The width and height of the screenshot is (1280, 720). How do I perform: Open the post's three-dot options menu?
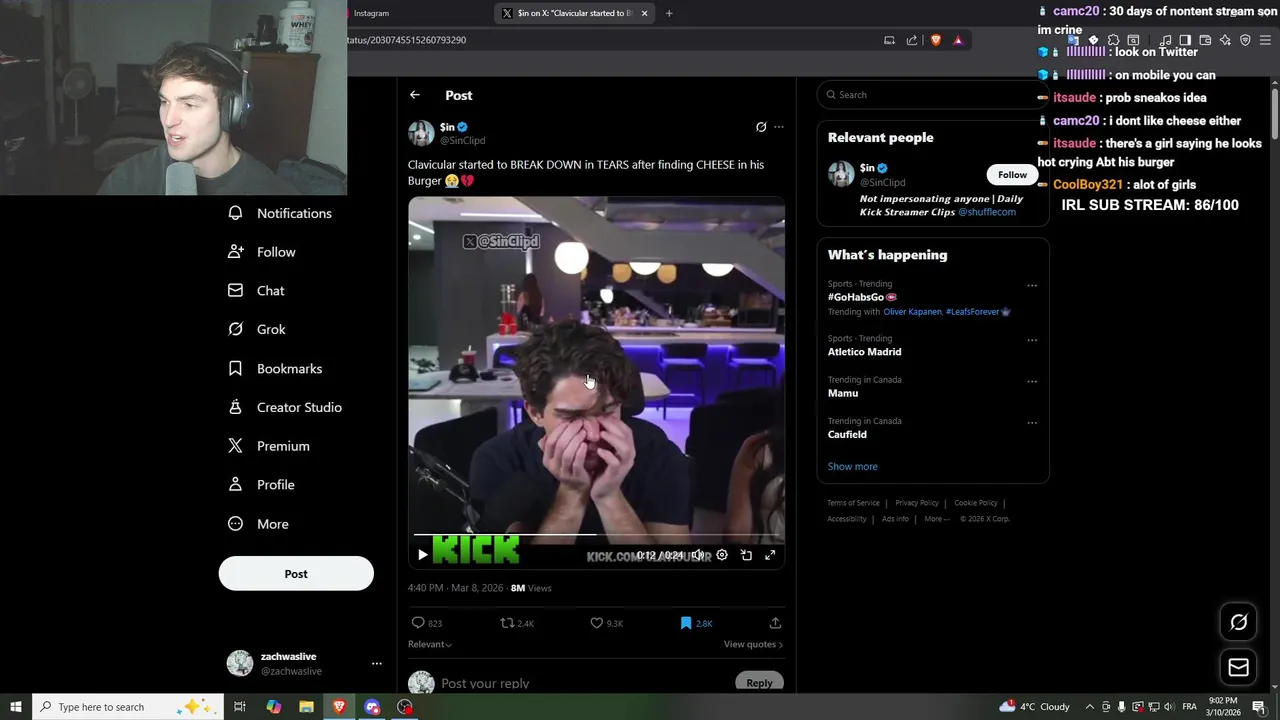coord(779,127)
